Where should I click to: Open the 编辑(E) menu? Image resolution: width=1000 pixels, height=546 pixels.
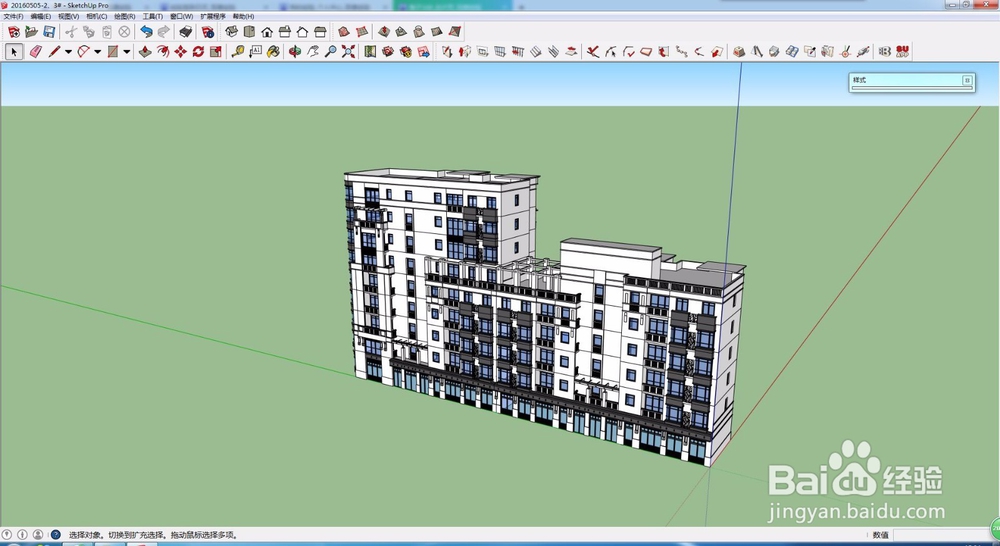(41, 16)
